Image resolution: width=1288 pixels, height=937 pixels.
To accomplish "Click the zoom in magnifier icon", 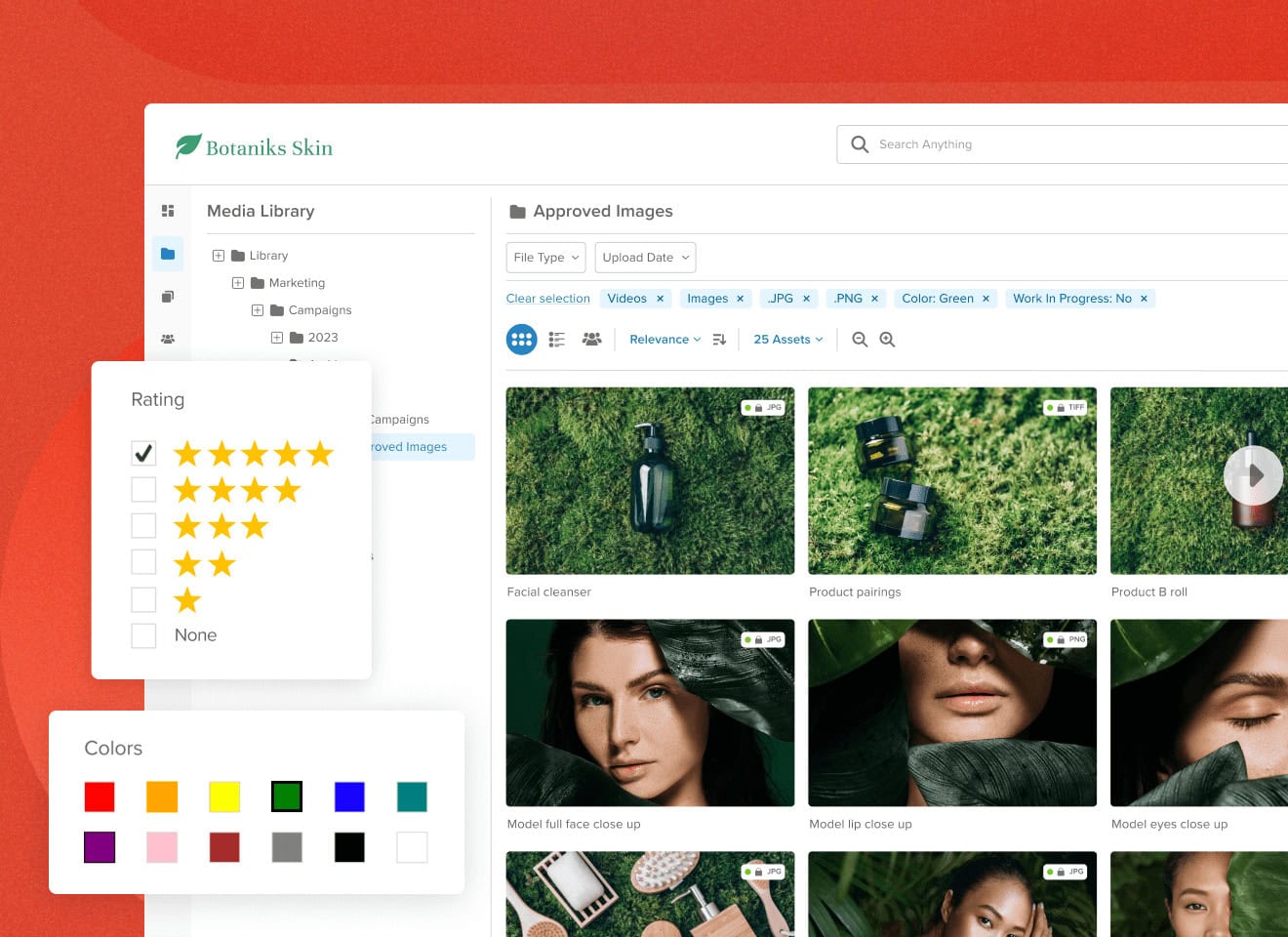I will 887,340.
